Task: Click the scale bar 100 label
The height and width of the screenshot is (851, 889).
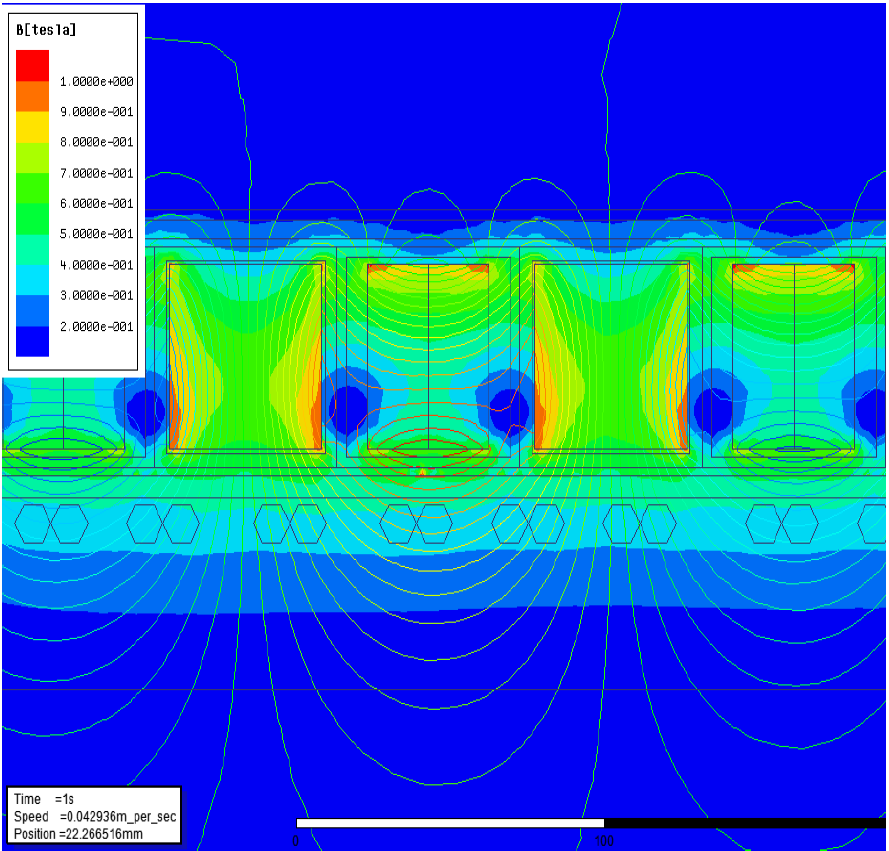Action: (x=605, y=840)
